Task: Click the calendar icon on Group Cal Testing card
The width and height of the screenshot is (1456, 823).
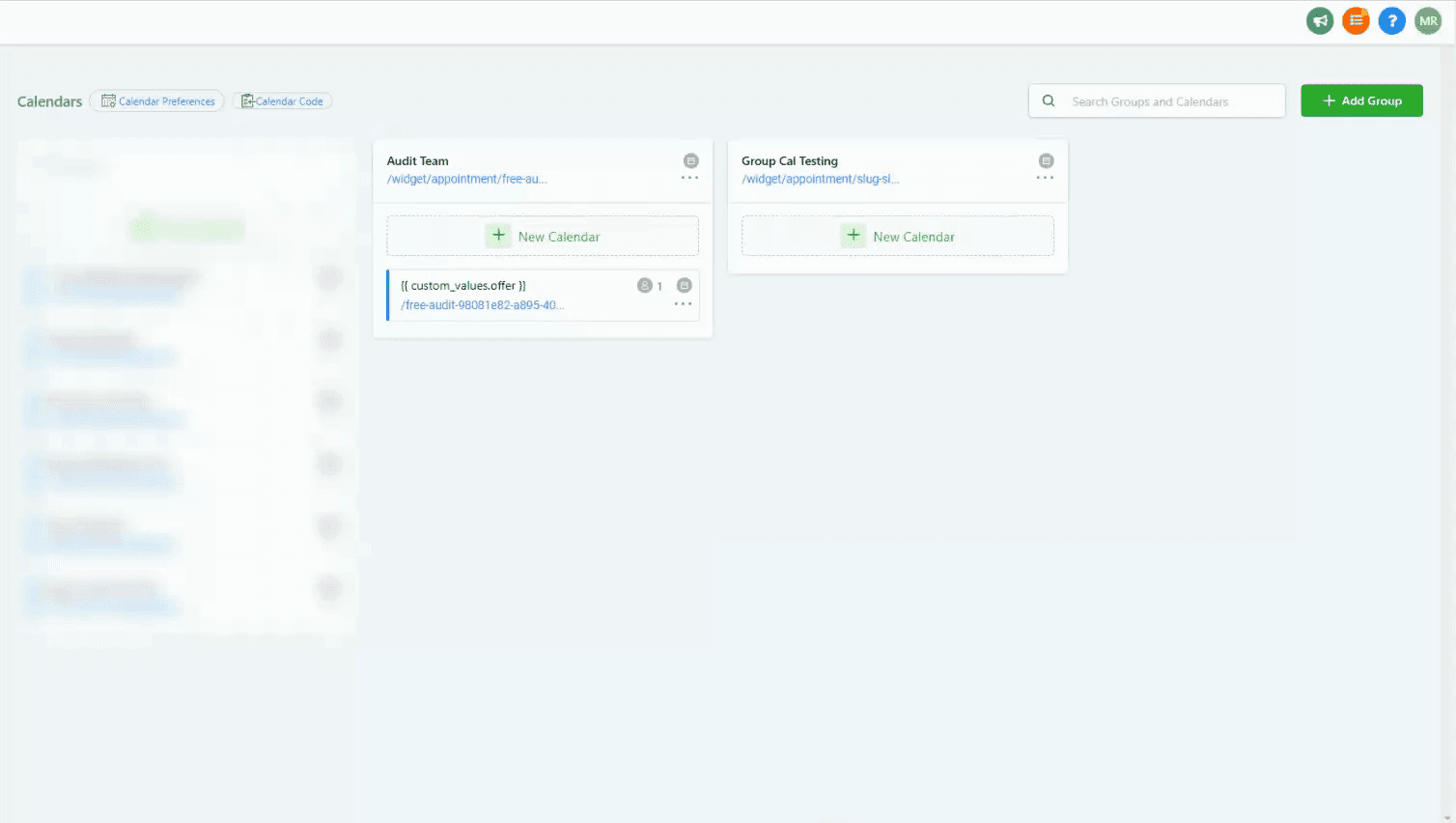Action: 1045,160
